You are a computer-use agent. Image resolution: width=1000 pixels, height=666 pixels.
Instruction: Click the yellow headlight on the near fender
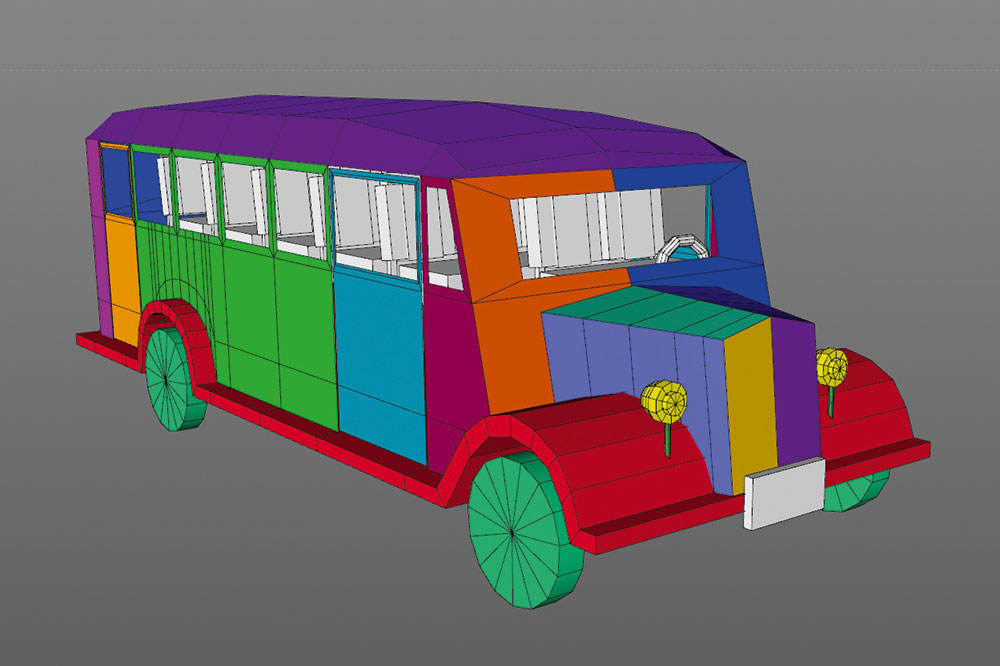(x=665, y=401)
